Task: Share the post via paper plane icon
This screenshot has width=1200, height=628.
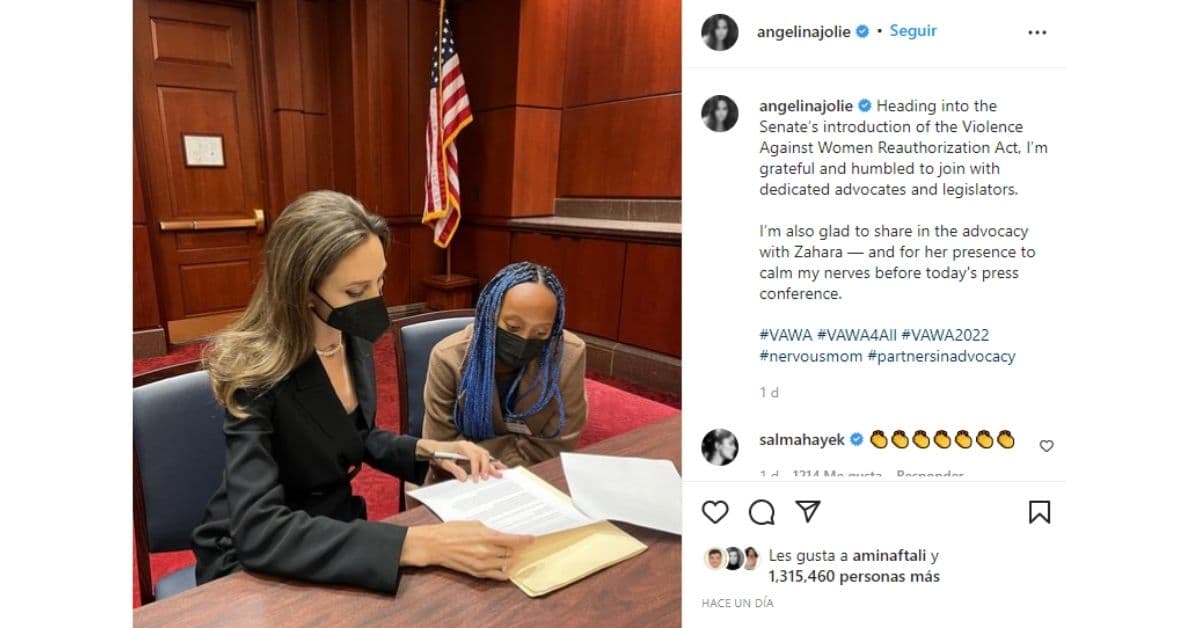Action: click(808, 511)
